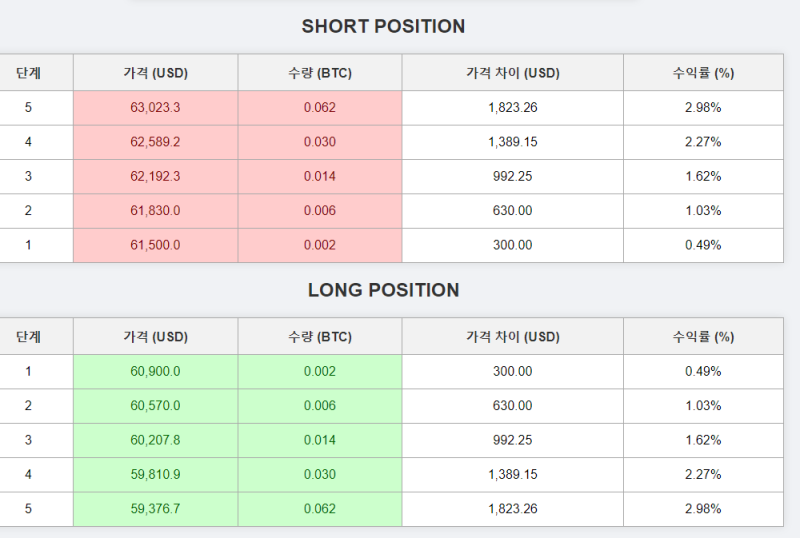
Task: Click long table 수량 (BTC) header
Action: click(320, 337)
